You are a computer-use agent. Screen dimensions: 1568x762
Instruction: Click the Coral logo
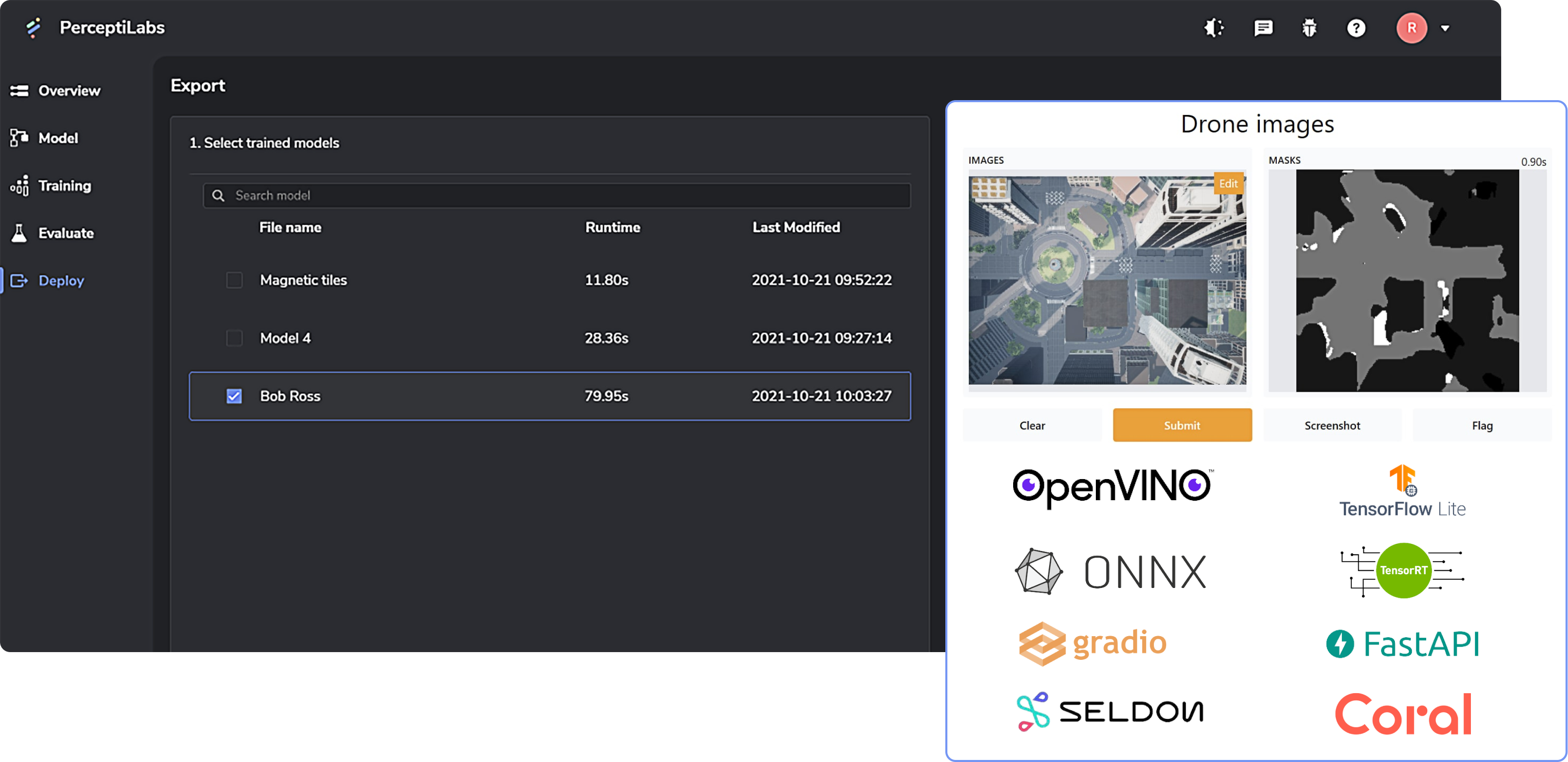(1403, 714)
